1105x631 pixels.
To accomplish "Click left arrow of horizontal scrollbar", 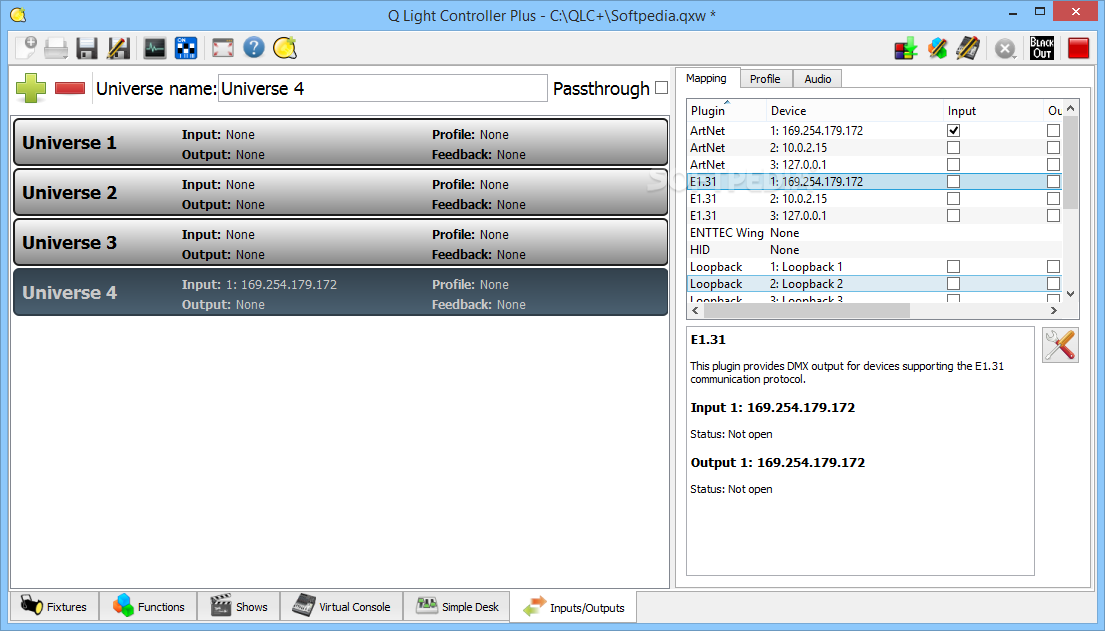I will 695,310.
